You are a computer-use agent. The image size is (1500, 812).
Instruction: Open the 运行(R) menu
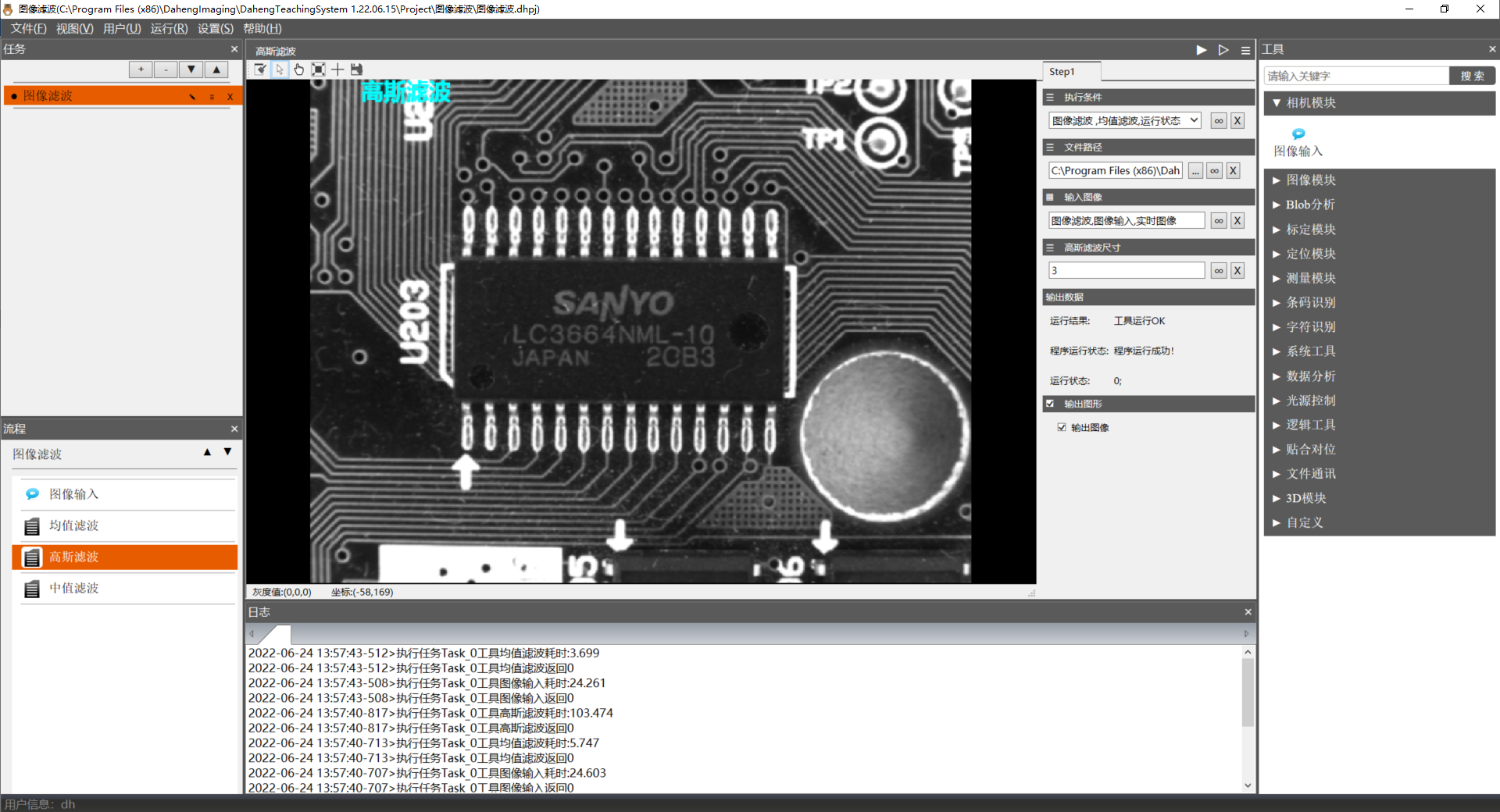click(x=169, y=29)
